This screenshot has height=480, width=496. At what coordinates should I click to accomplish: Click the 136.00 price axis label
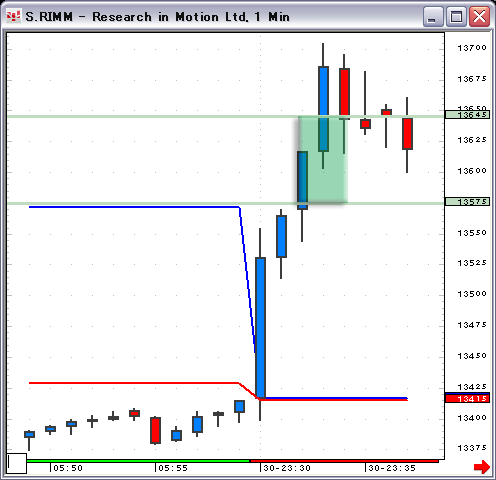click(x=472, y=171)
